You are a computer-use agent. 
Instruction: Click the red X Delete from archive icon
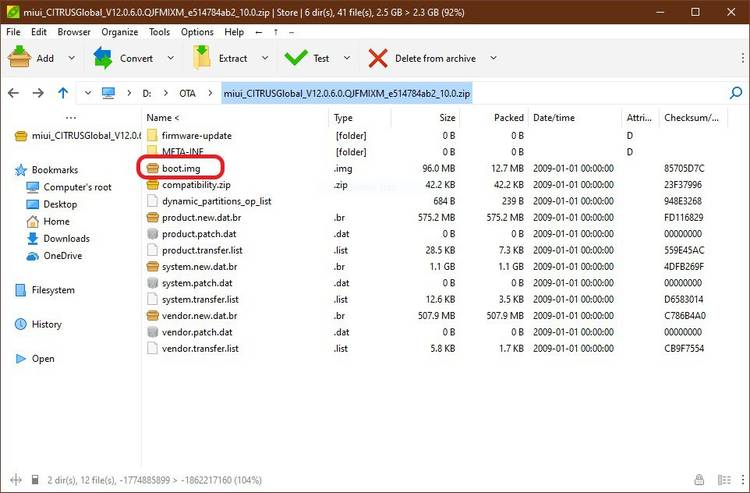coord(378,58)
